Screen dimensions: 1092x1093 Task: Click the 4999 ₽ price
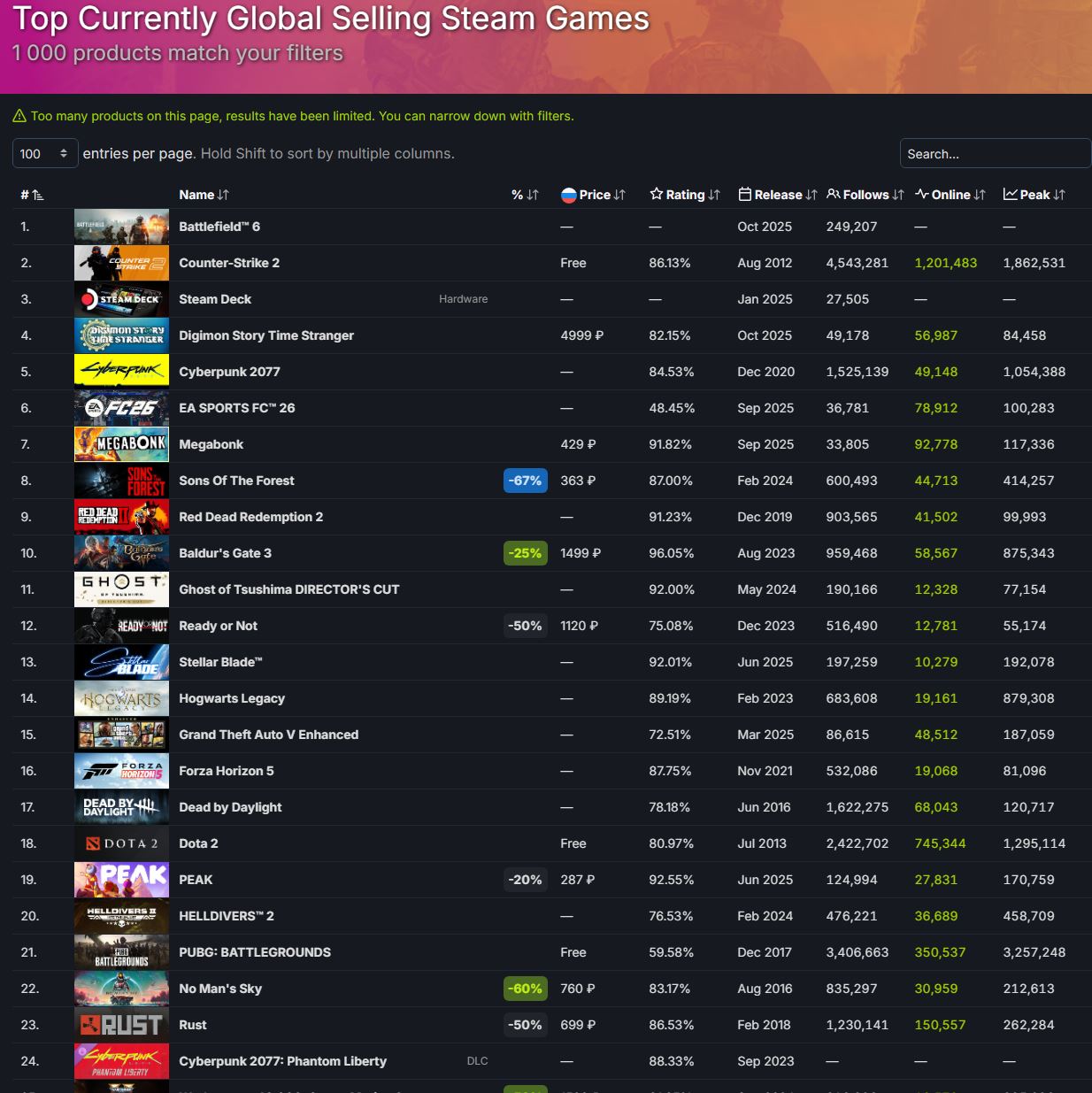click(x=581, y=335)
